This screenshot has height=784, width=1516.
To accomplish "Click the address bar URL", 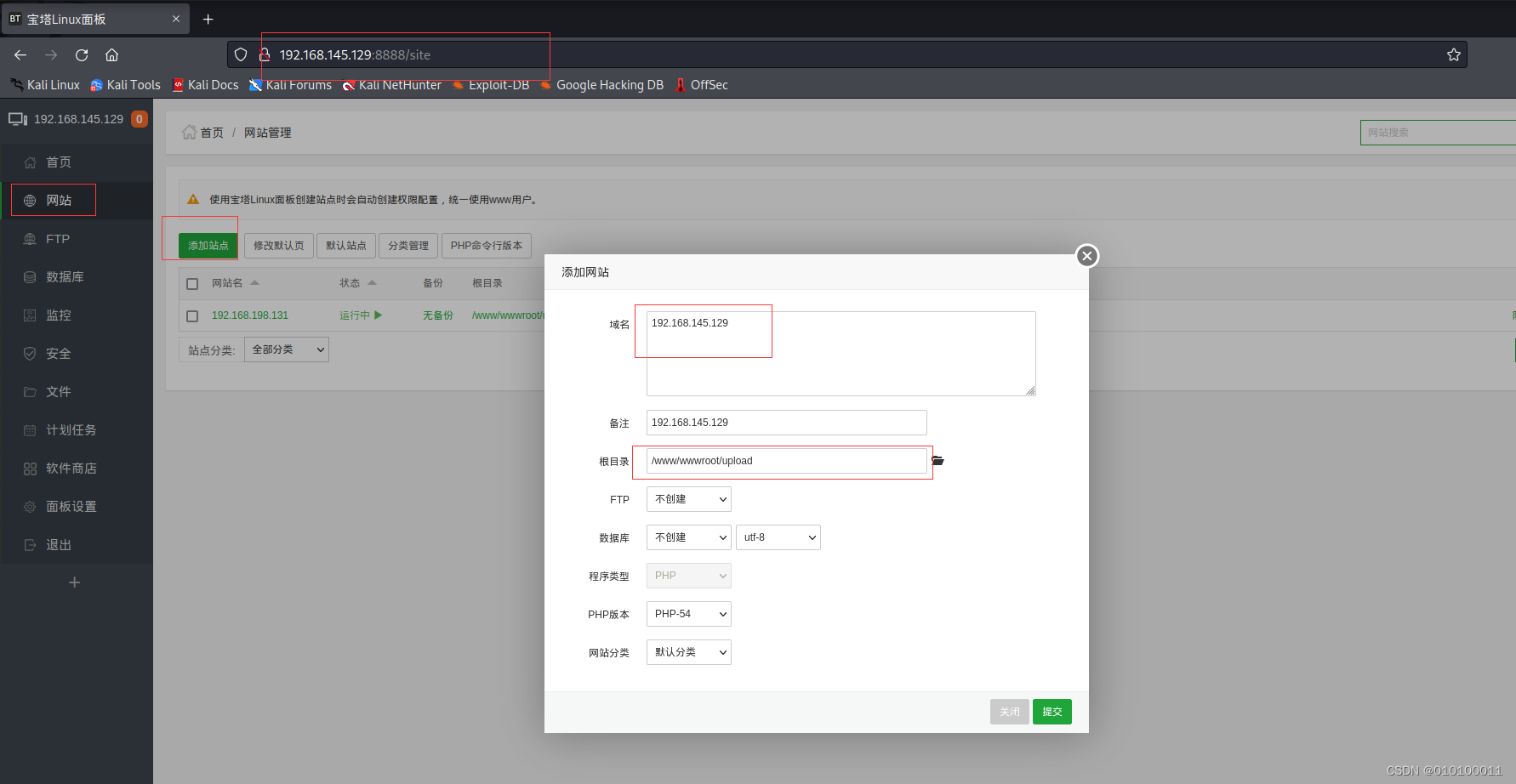I will 355,54.
